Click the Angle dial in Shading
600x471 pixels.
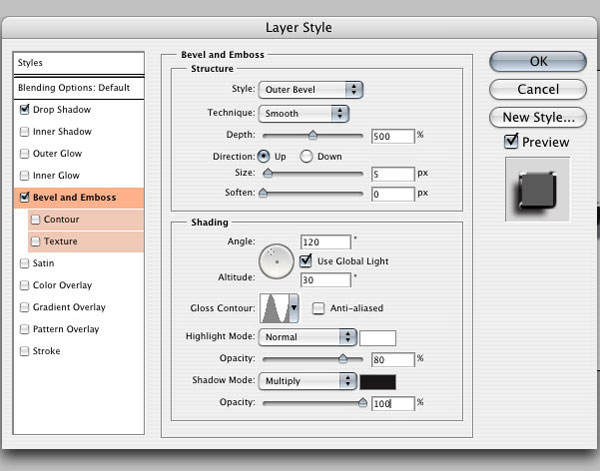coord(277,263)
